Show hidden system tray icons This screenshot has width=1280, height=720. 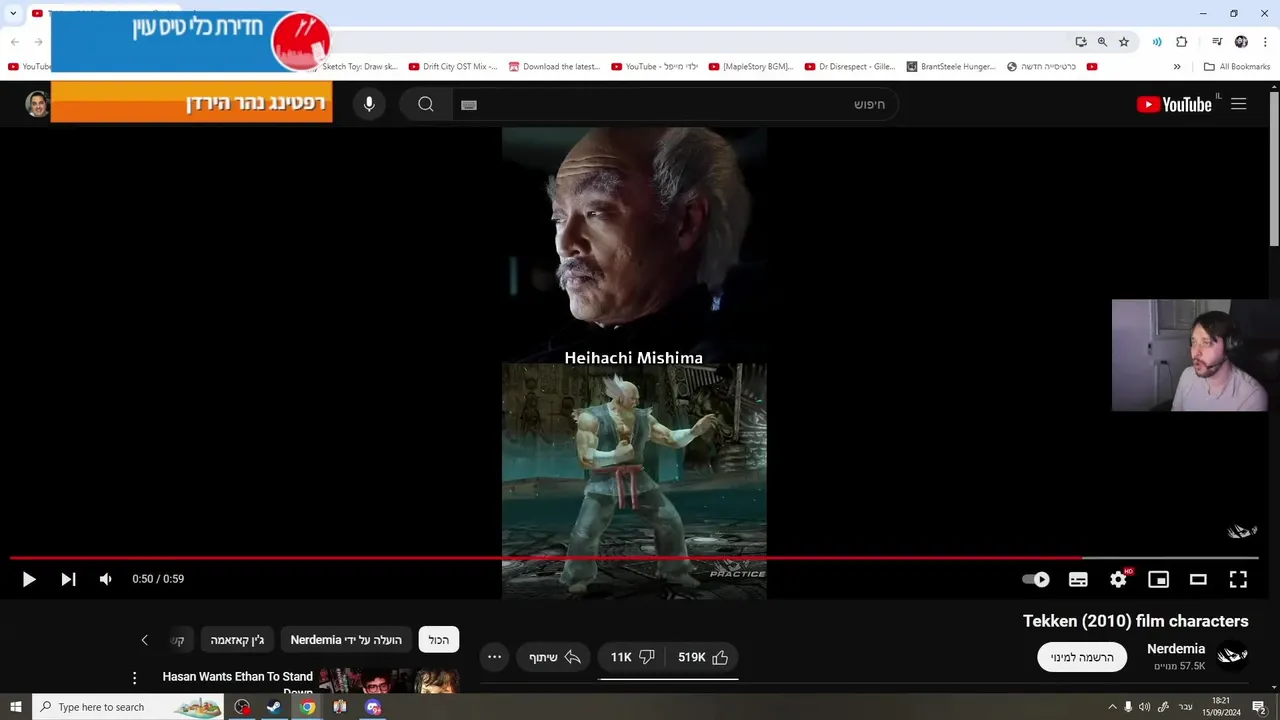(x=1112, y=707)
